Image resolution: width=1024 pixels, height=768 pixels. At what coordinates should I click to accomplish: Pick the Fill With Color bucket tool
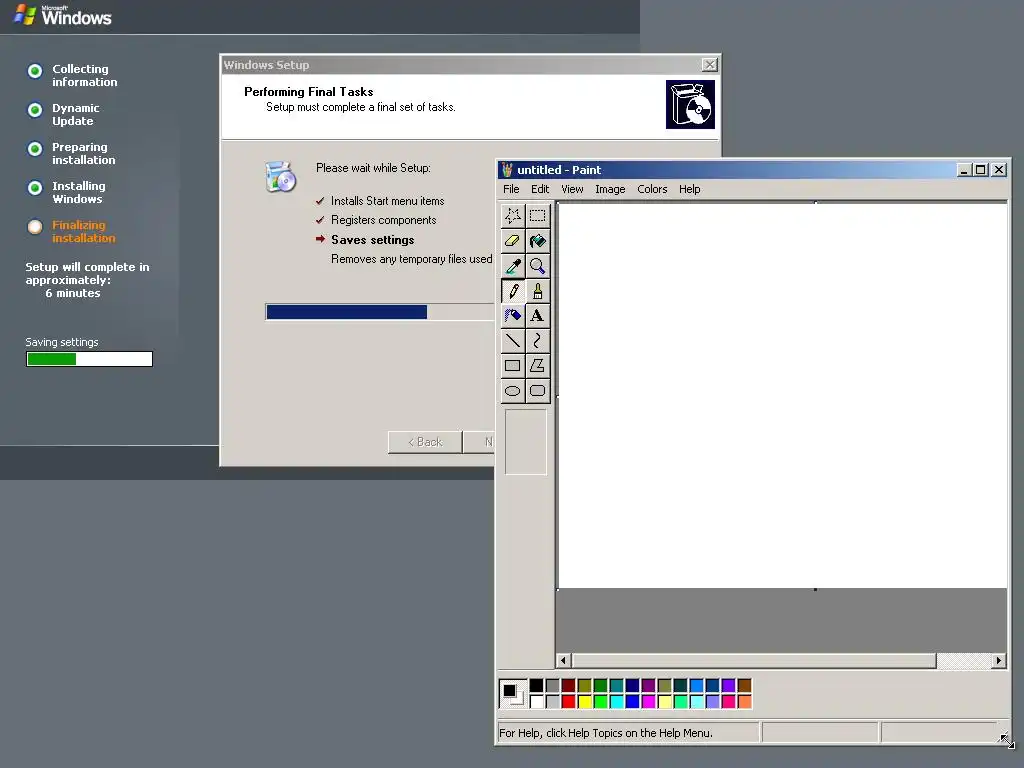point(537,241)
